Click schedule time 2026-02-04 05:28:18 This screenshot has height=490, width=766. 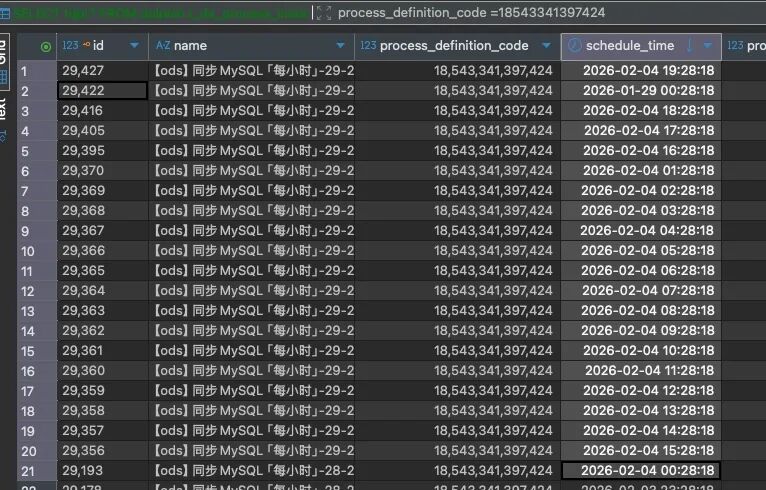pos(641,251)
